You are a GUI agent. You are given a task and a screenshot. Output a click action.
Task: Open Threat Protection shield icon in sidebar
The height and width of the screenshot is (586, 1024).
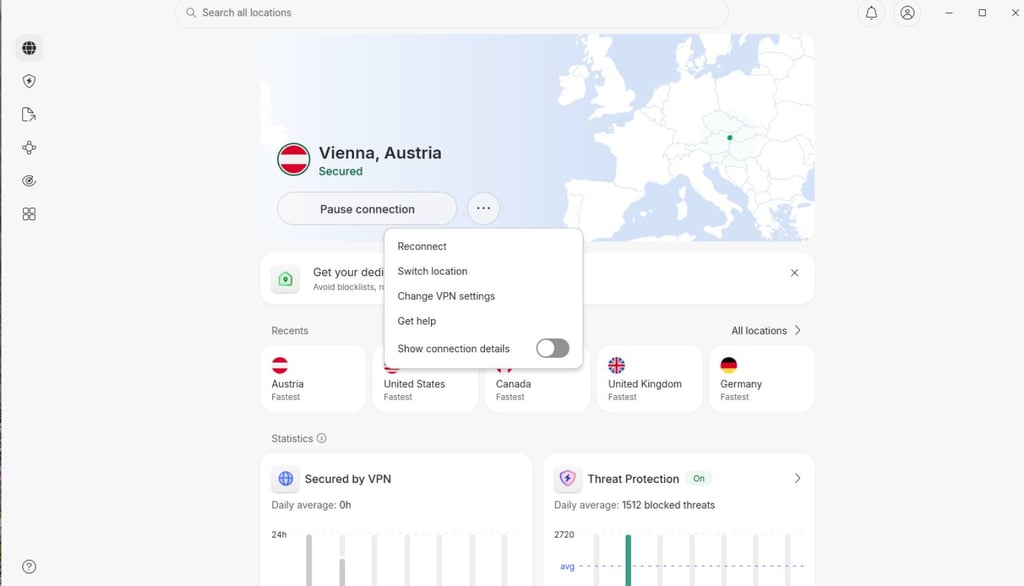click(29, 81)
